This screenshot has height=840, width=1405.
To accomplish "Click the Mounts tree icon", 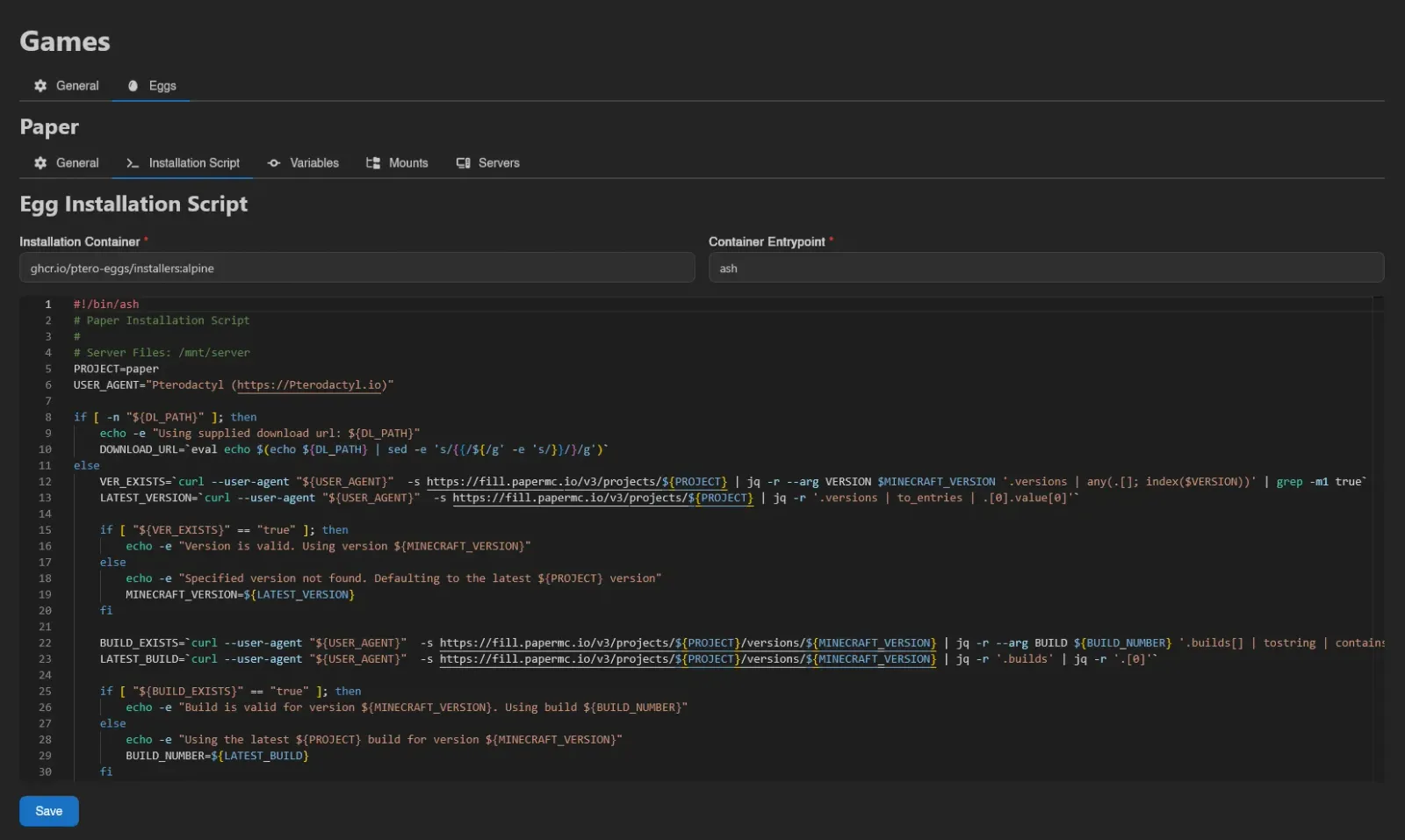I will click(373, 163).
